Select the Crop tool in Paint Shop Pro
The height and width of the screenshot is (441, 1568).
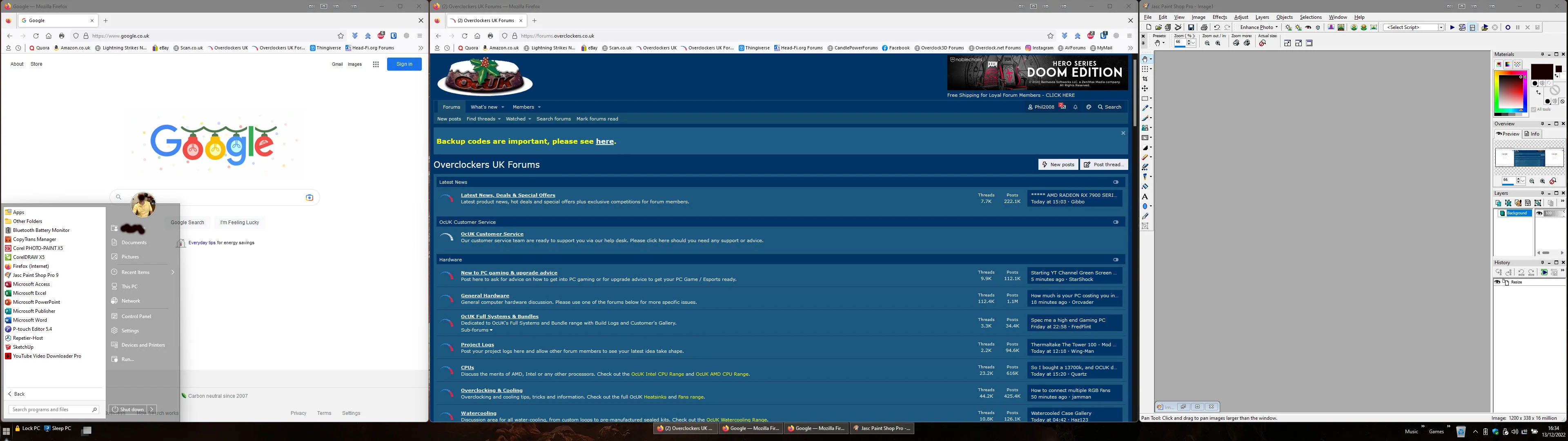point(1145,78)
